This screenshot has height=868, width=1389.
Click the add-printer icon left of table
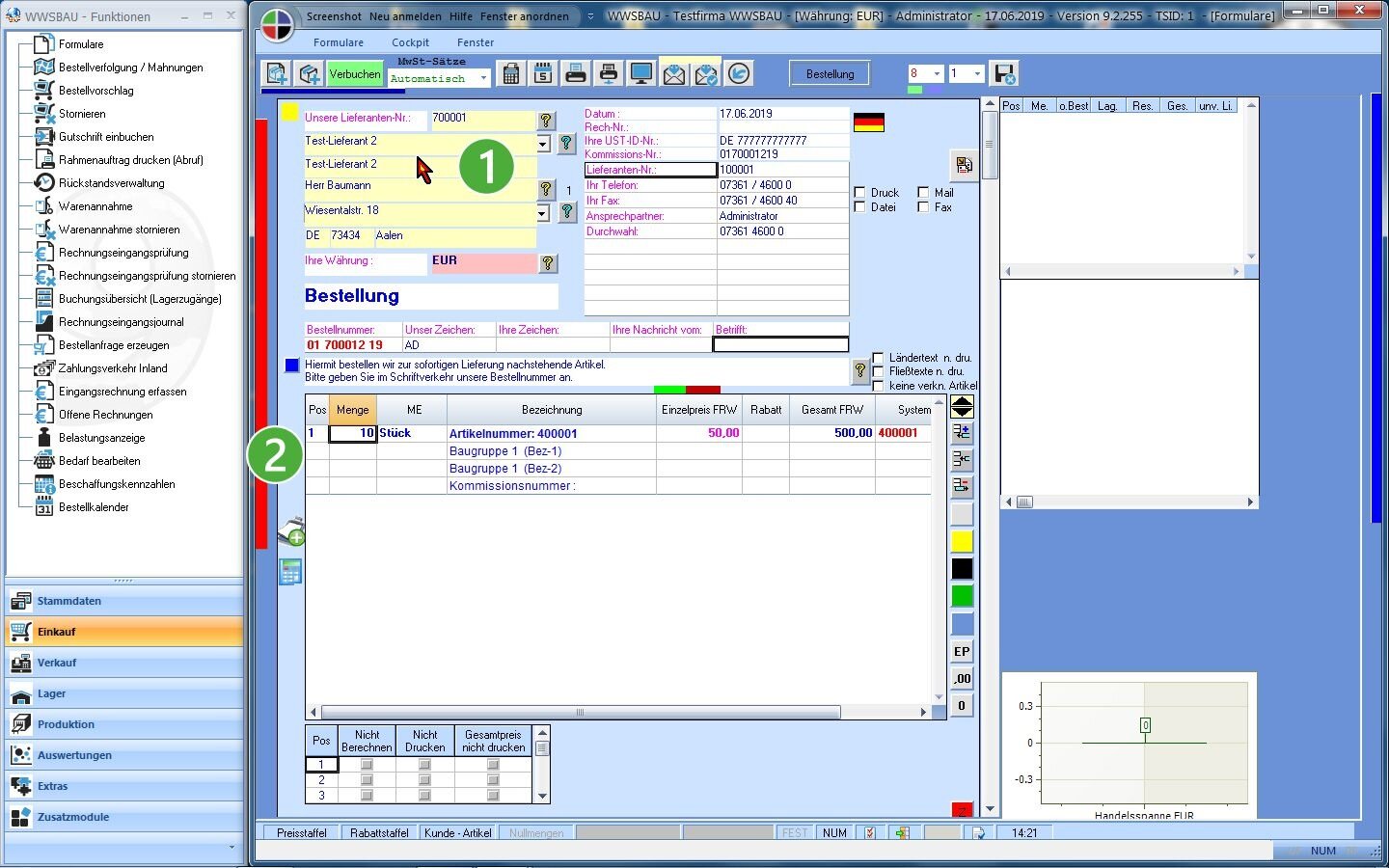pyautogui.click(x=290, y=532)
